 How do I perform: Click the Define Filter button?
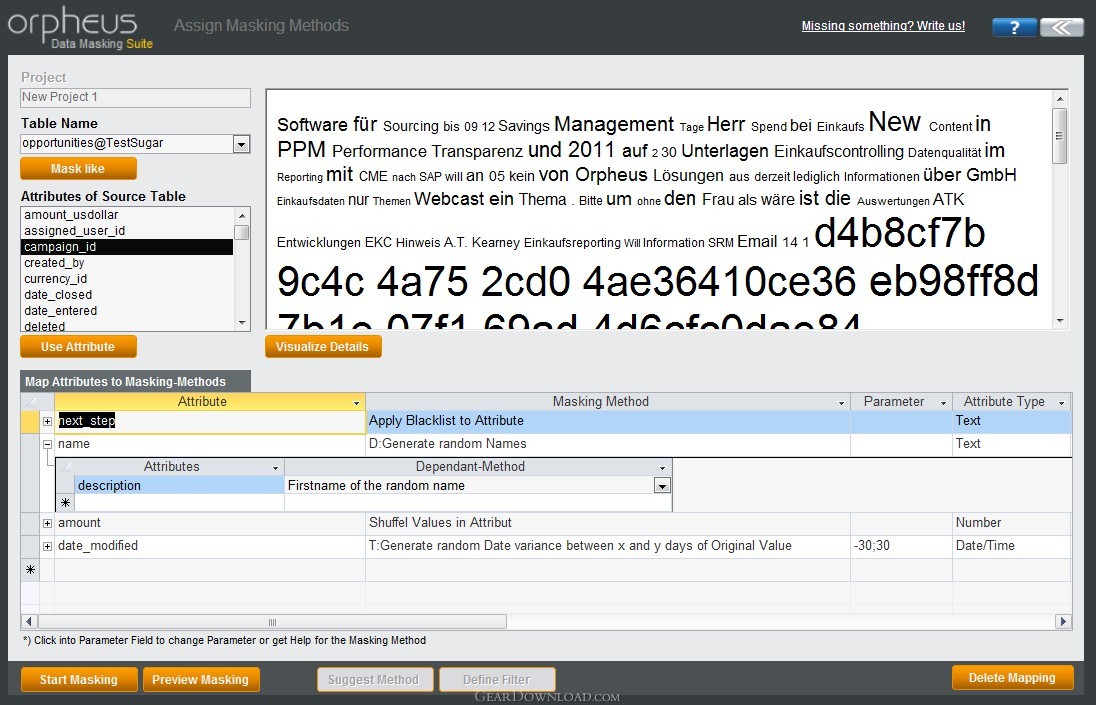pos(497,679)
